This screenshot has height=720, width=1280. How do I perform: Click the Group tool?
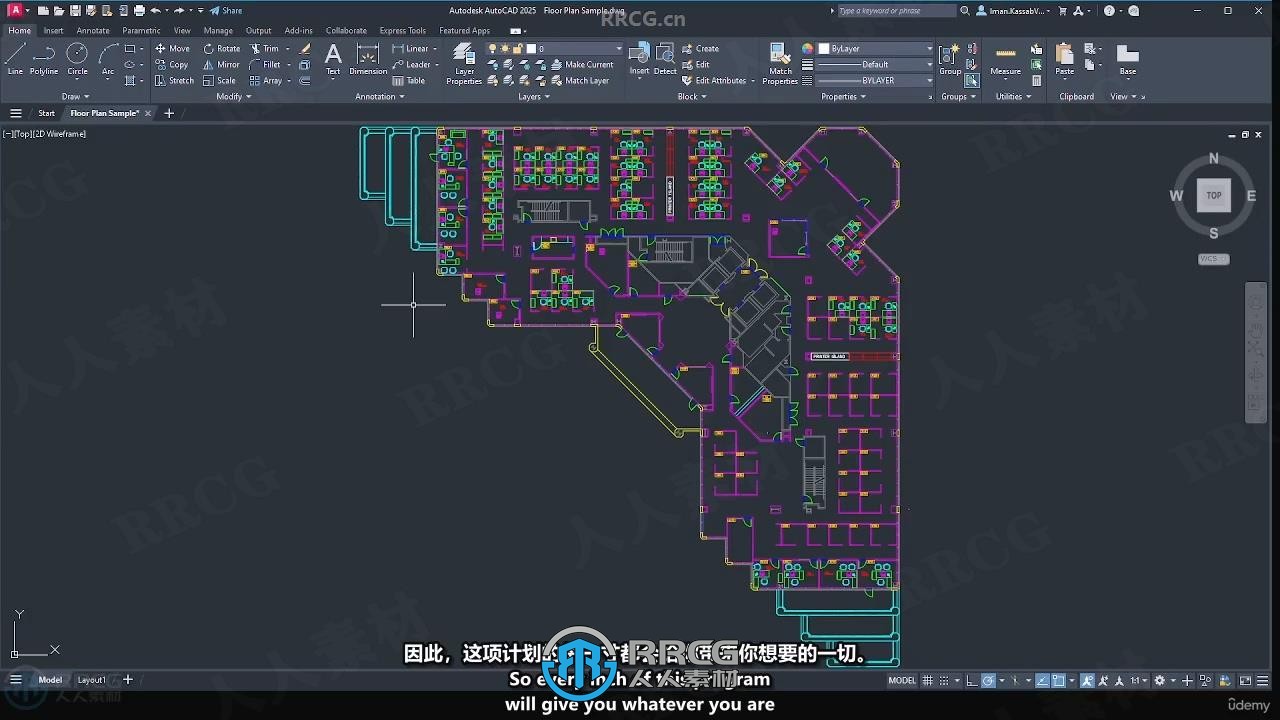950,59
